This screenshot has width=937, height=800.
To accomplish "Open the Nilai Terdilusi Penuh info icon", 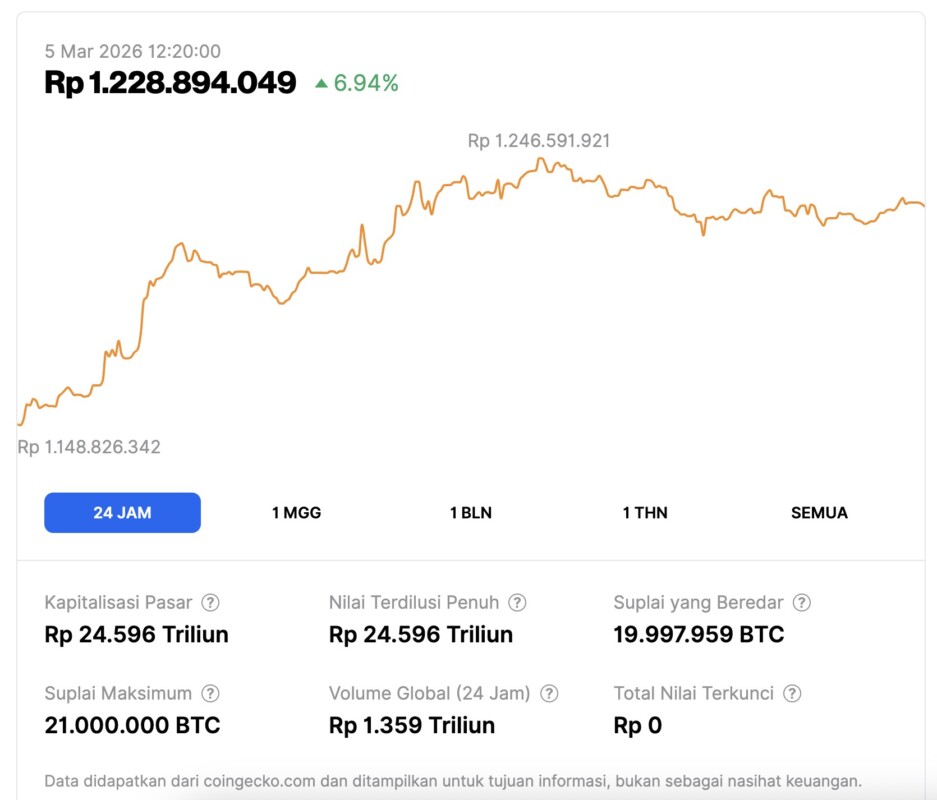I will [x=517, y=602].
